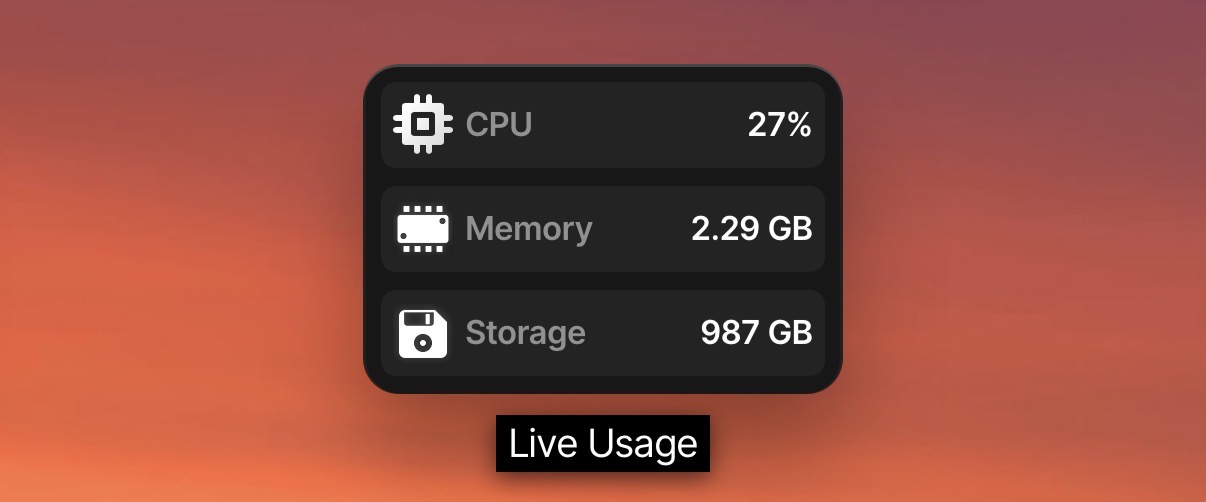This screenshot has height=502, width=1206.
Task: Click the 987 GB storage value
Action: point(756,333)
